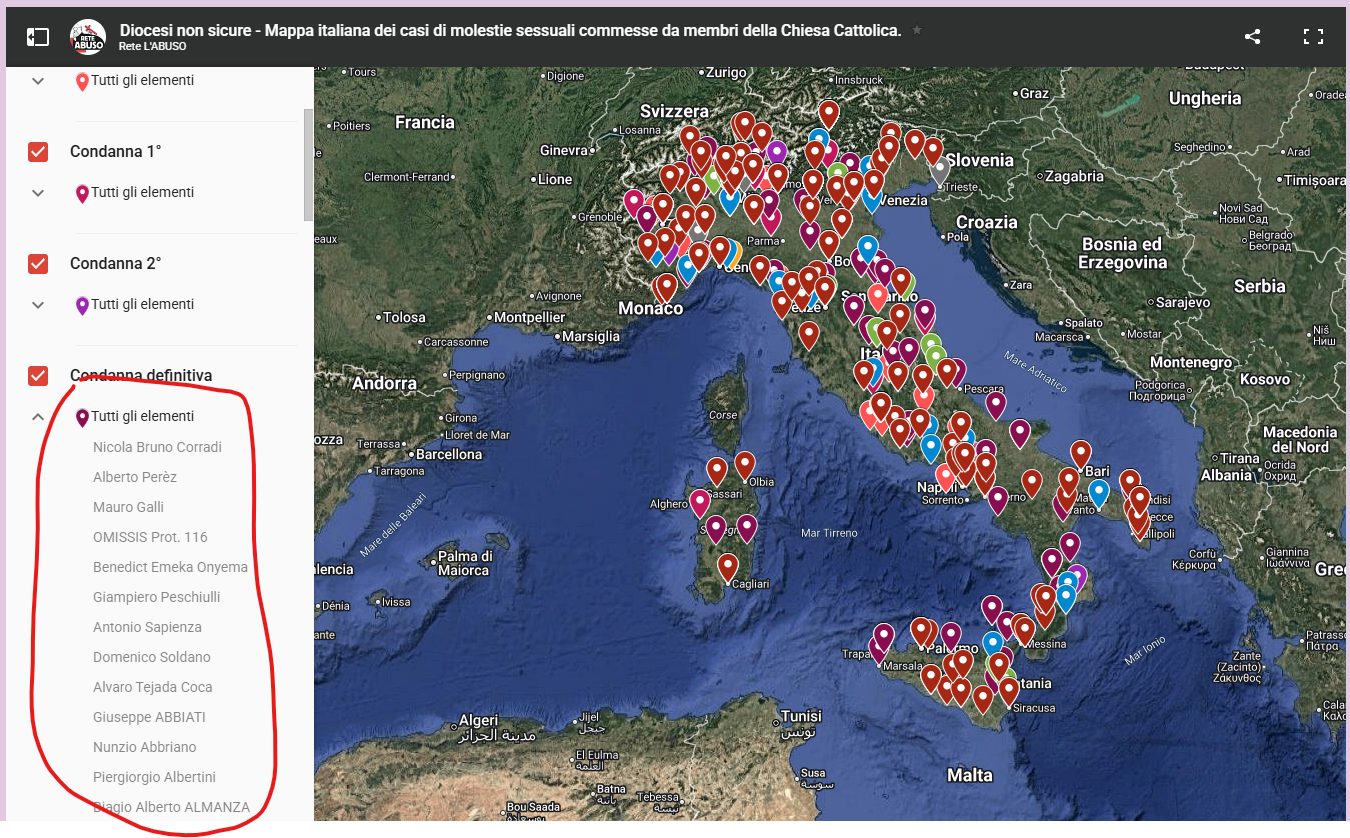Click Giampiero Peschiulli in the list
This screenshot has width=1350, height=838.
[156, 597]
